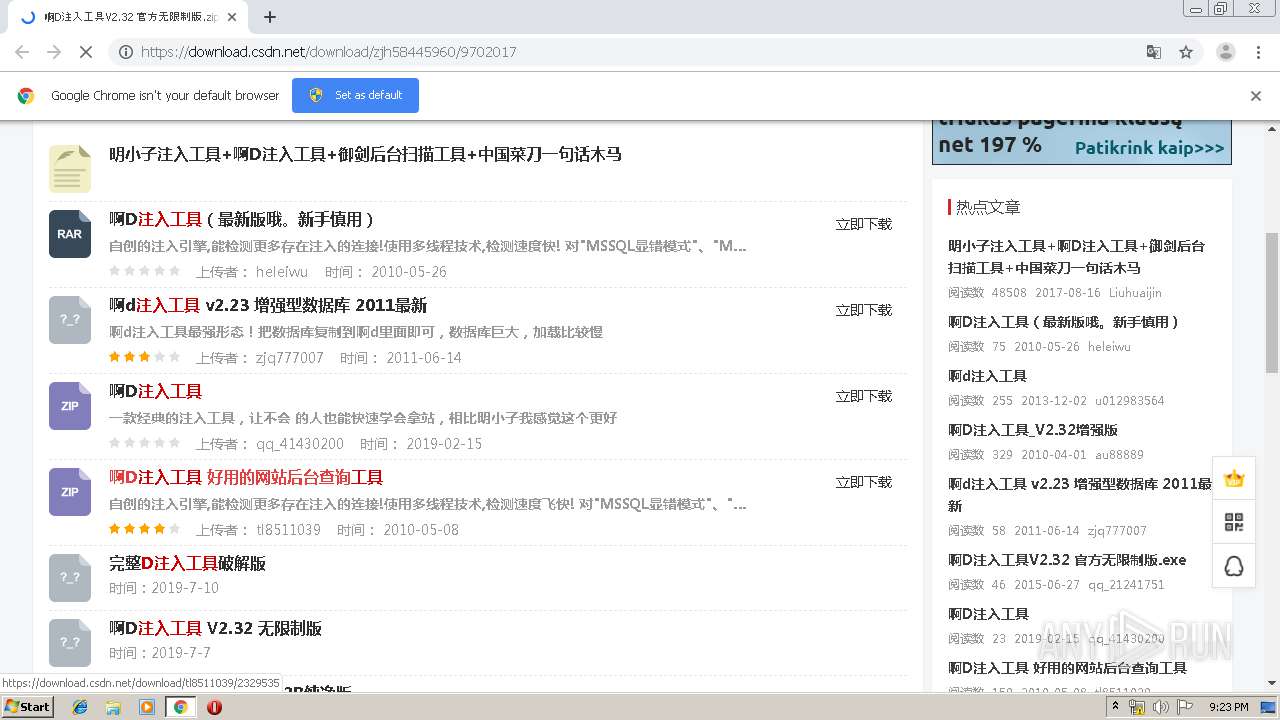Click document icon beside 明小子注入工具 title
The image size is (1280, 720).
tap(70, 169)
